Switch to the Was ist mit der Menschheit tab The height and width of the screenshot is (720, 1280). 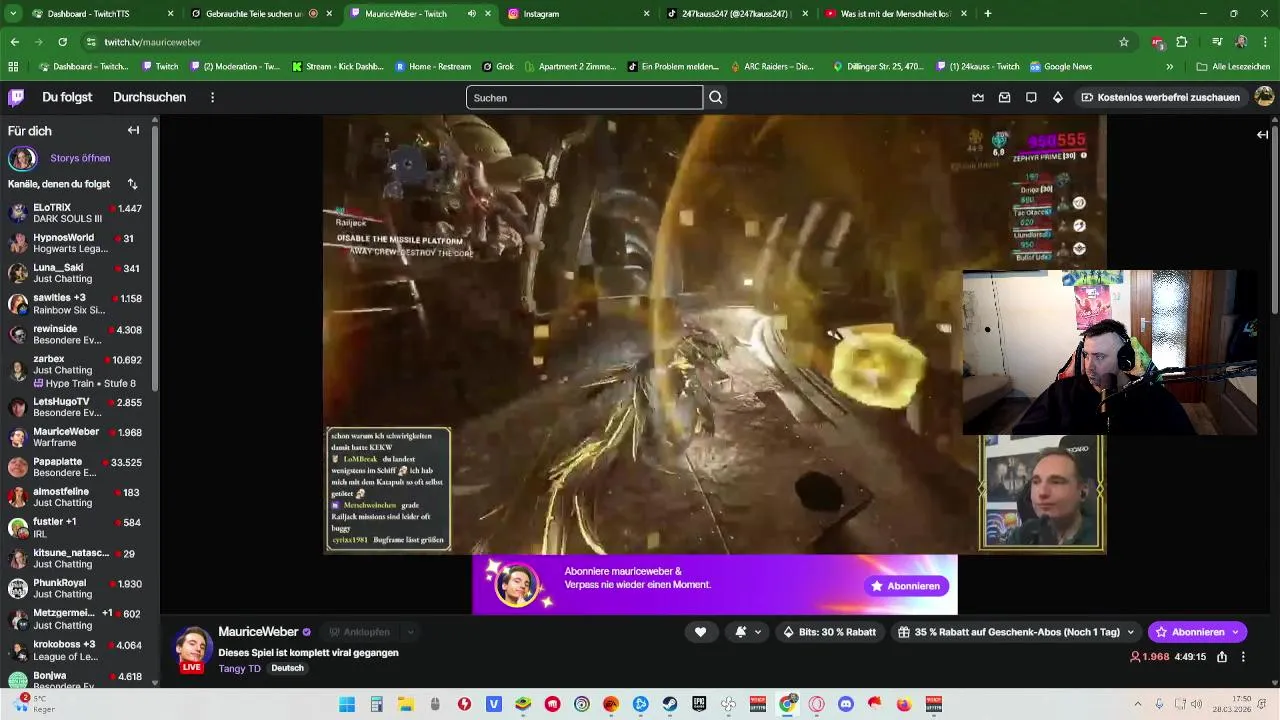[x=895, y=14]
